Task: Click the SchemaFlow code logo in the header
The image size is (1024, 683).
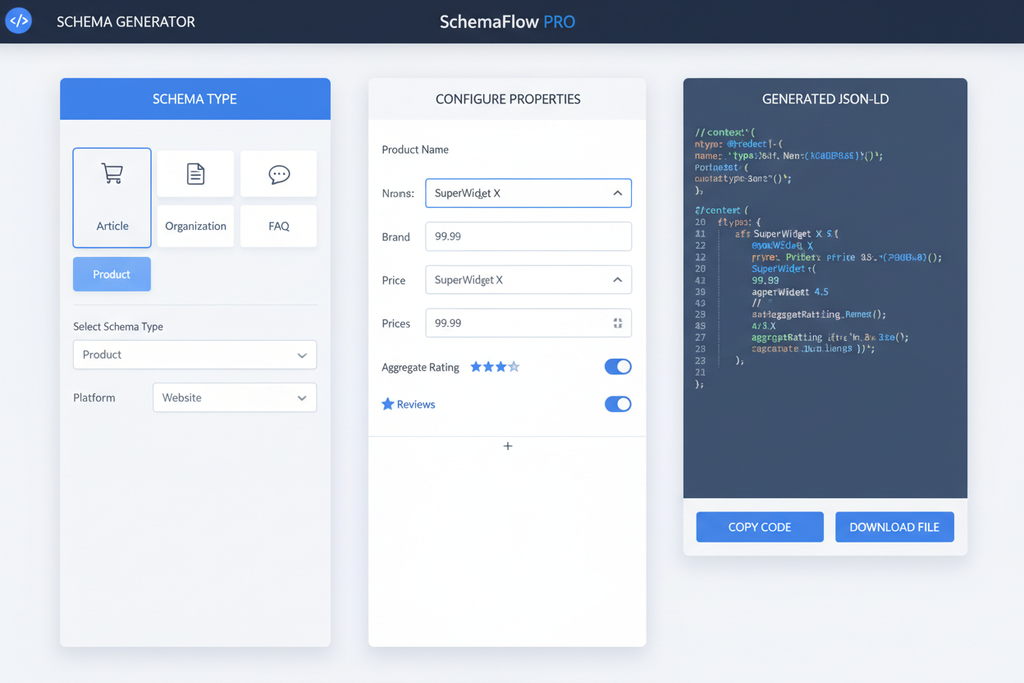Action: (18, 20)
